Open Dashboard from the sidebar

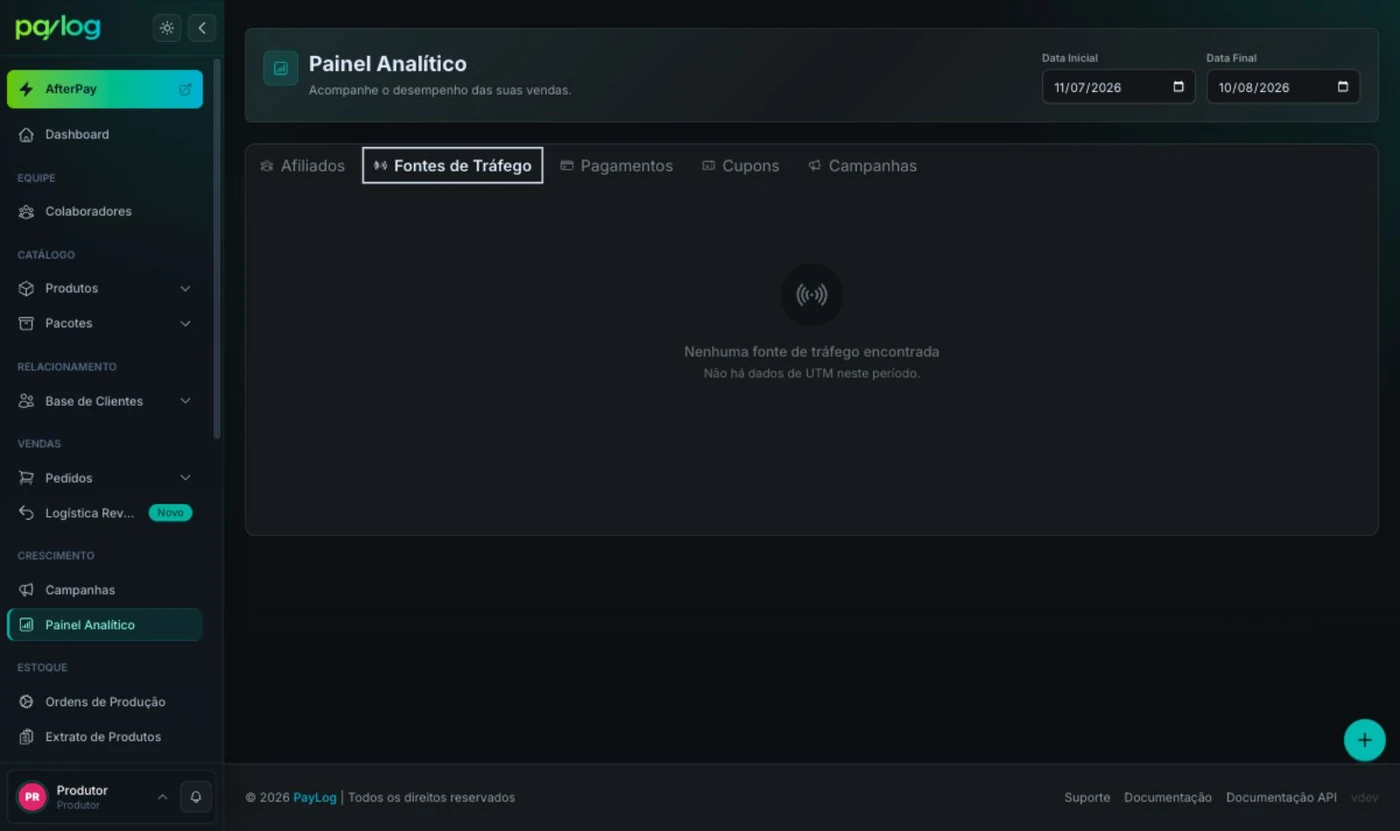click(104, 134)
